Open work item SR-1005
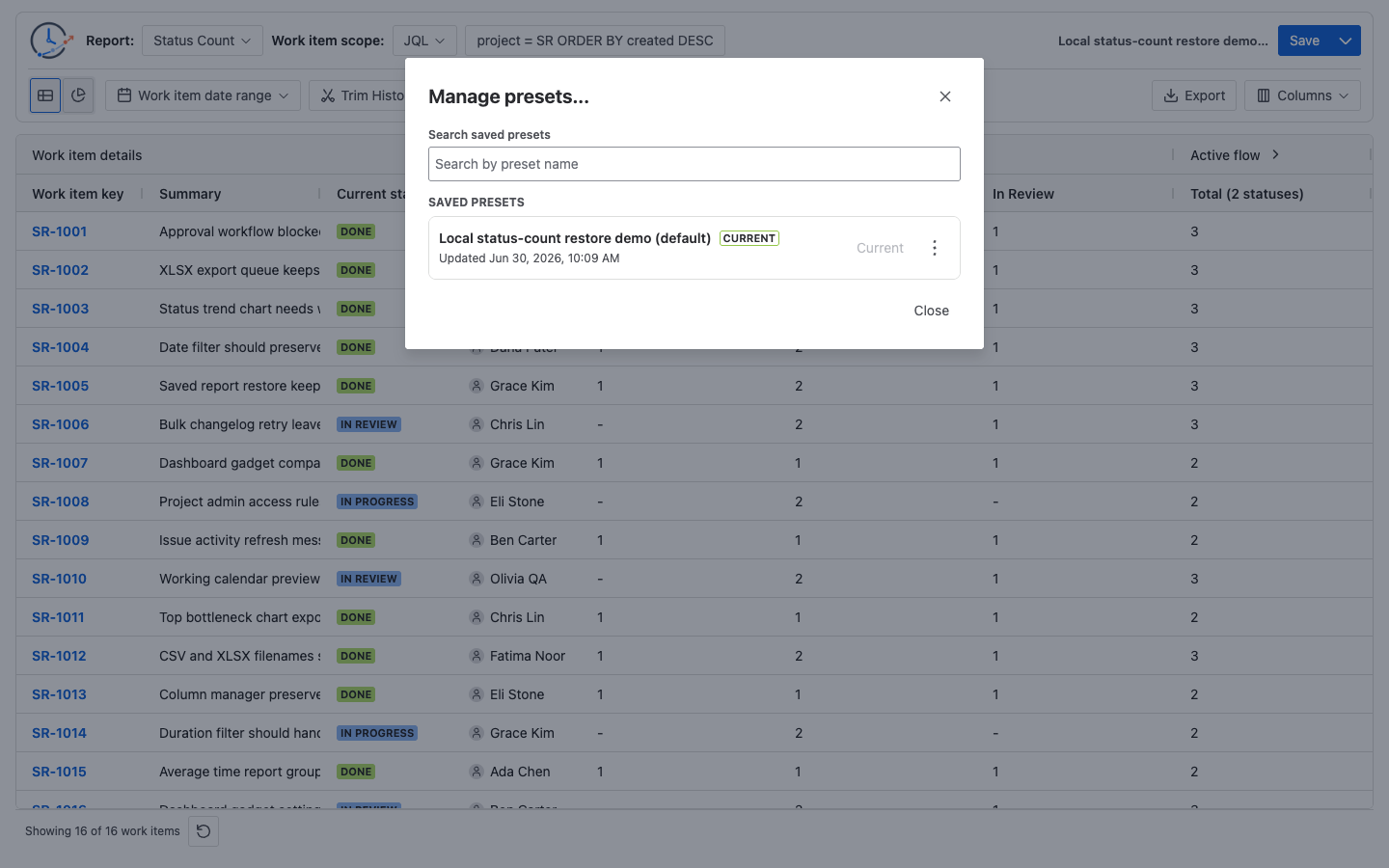 [x=60, y=386]
